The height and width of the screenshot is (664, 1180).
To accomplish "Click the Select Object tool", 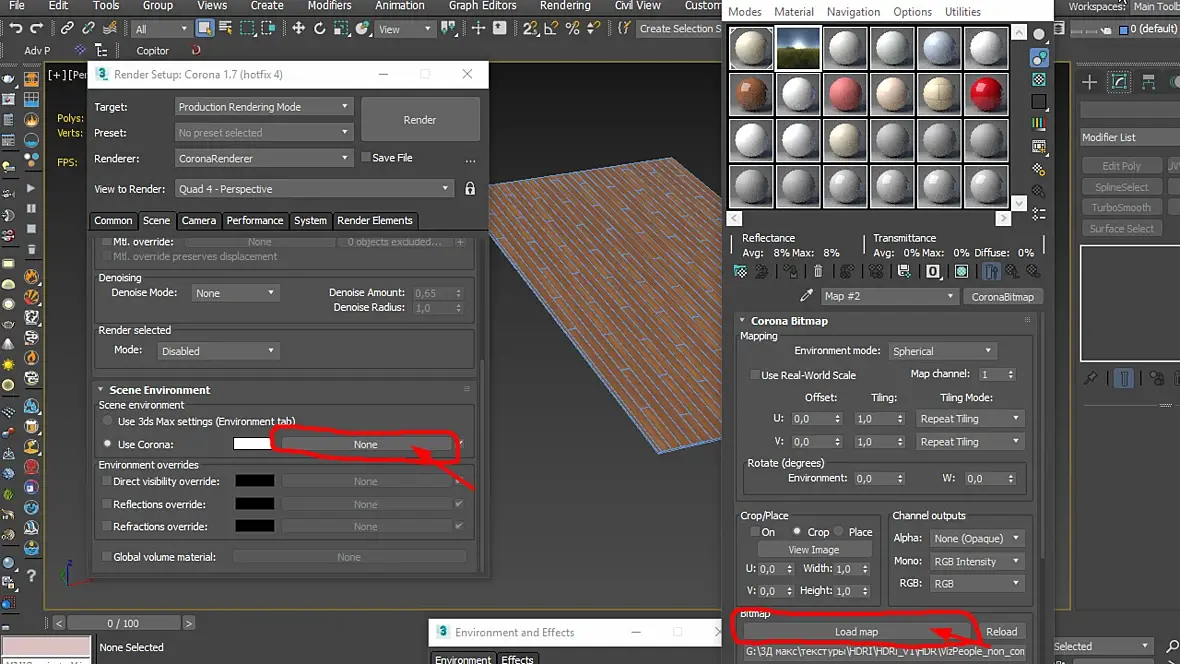I will (205, 29).
